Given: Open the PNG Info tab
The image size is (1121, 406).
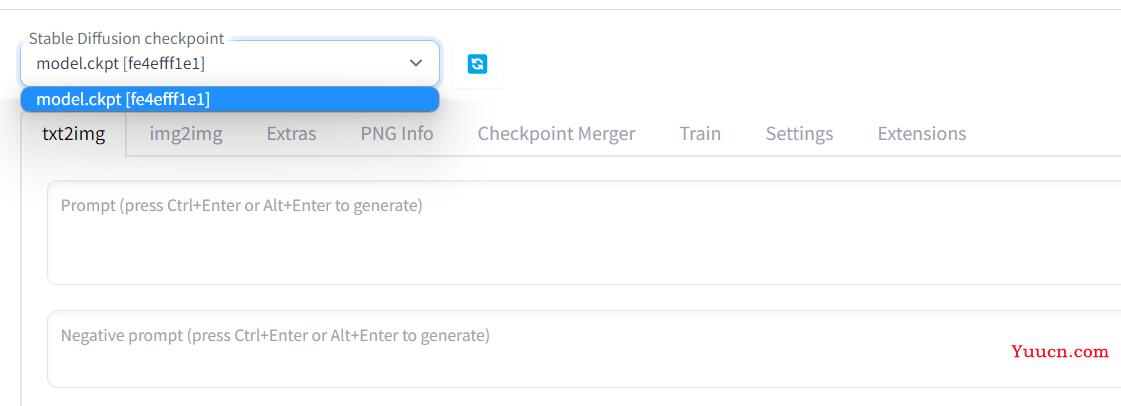Looking at the screenshot, I should coord(397,134).
